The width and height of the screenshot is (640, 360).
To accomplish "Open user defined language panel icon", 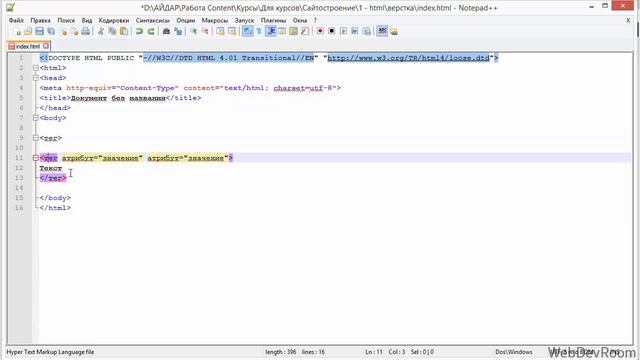I will tap(282, 31).
